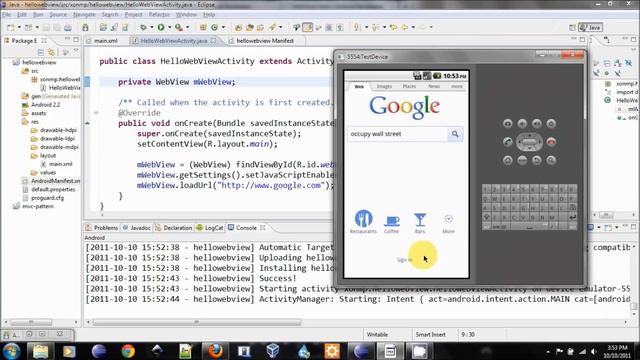Click the External Tools run icon

pyautogui.click(x=179, y=27)
